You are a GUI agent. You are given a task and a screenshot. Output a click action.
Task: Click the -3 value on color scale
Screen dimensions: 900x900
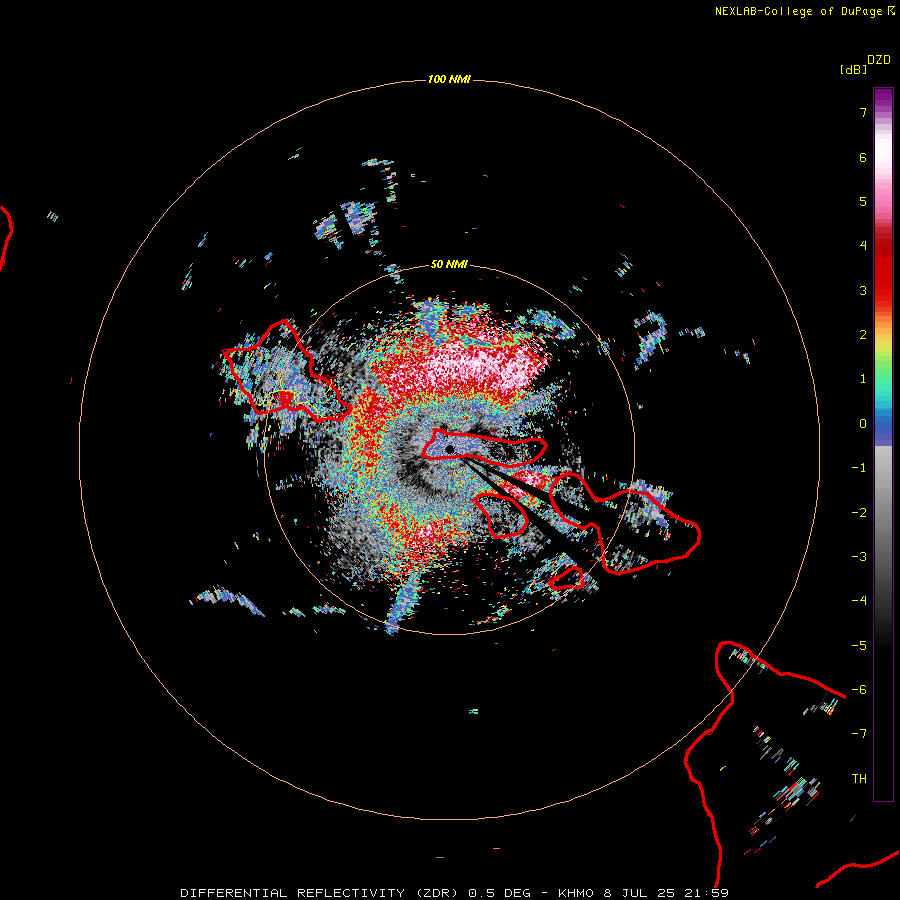click(859, 557)
